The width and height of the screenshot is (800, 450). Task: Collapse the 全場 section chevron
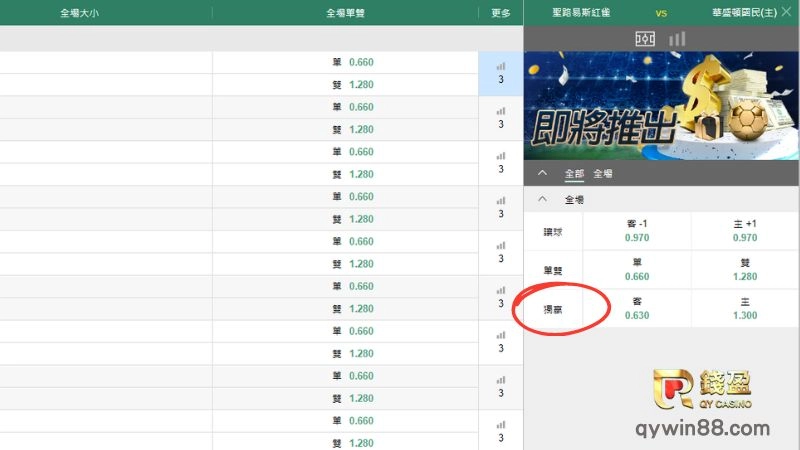point(542,199)
